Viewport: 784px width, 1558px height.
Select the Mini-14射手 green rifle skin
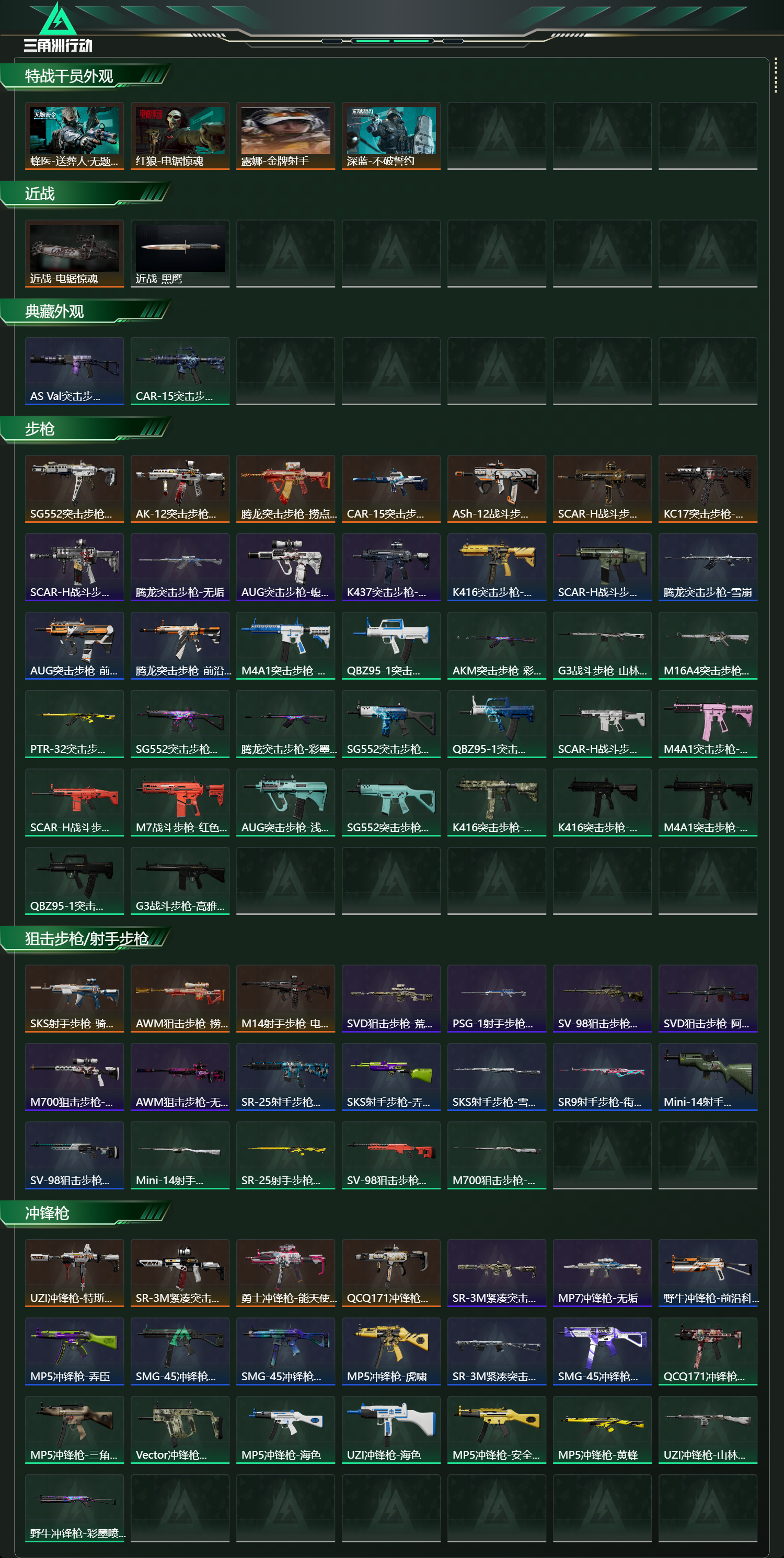coord(708,1076)
